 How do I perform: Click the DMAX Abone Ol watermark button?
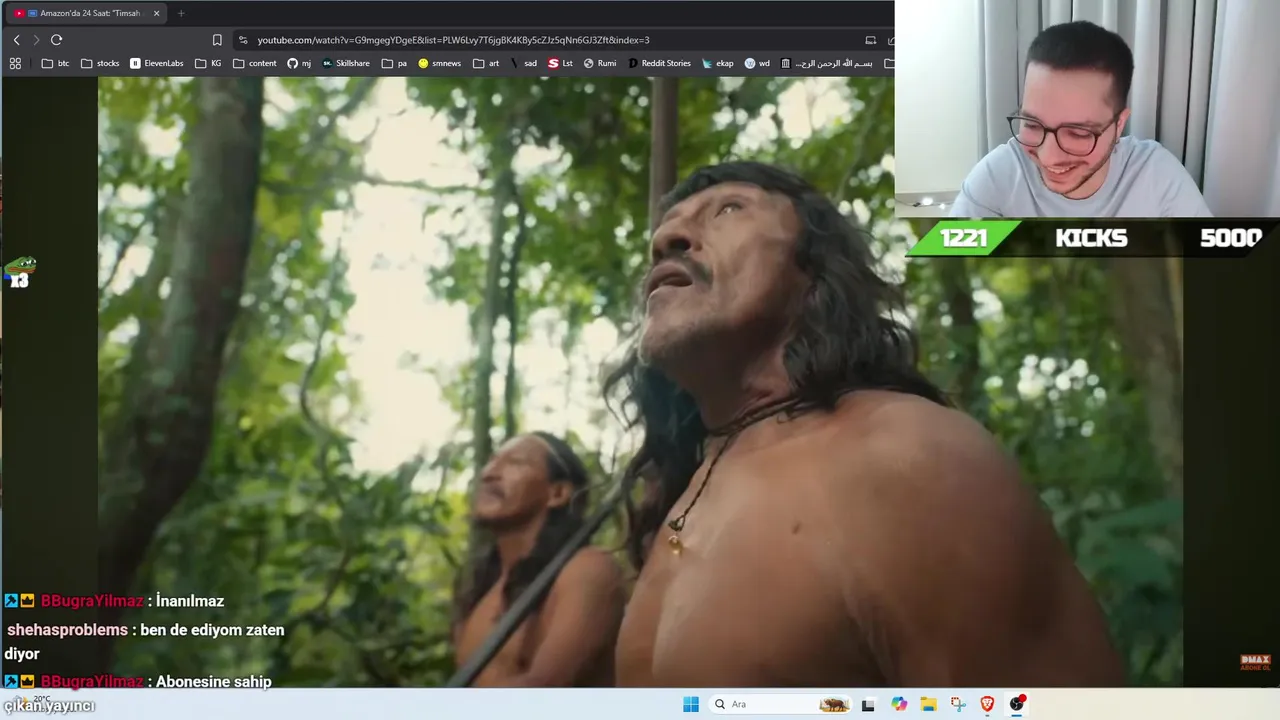point(1255,662)
